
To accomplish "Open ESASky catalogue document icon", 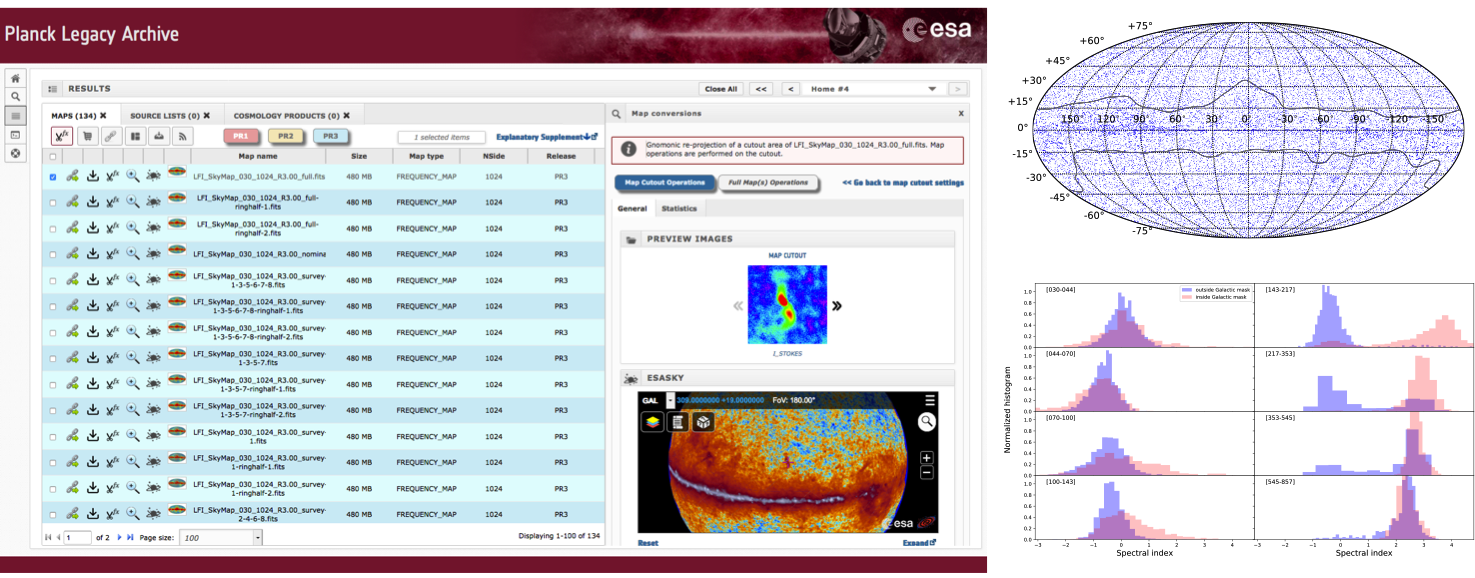I will [677, 422].
